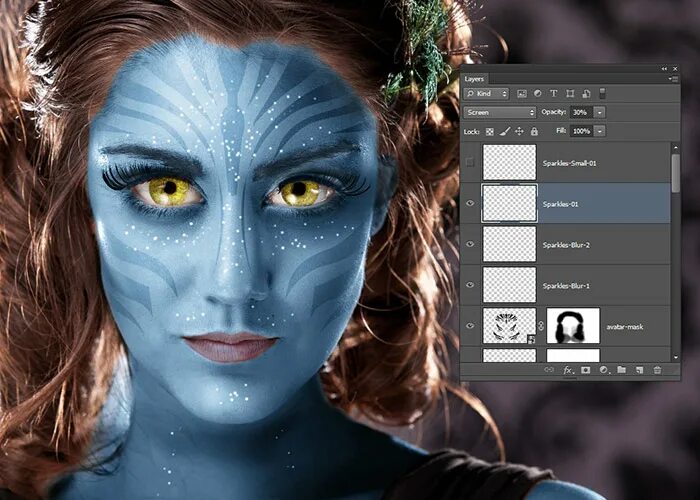Screen dimensions: 700x500
Task: Lock all padlock icon
Action: click(x=534, y=131)
